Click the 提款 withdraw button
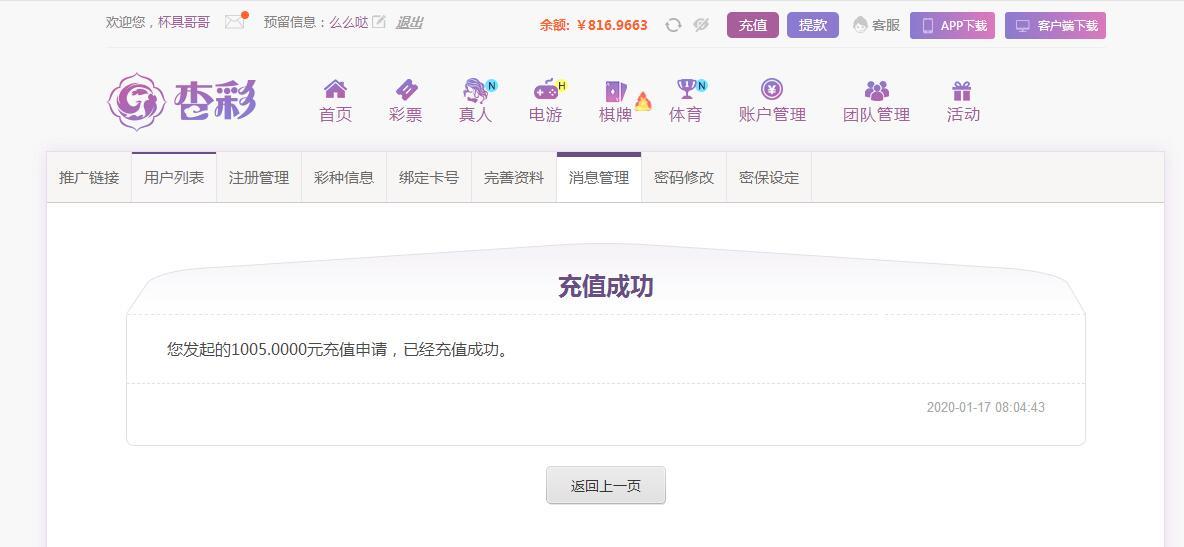This screenshot has height=547, width=1184. coord(812,25)
